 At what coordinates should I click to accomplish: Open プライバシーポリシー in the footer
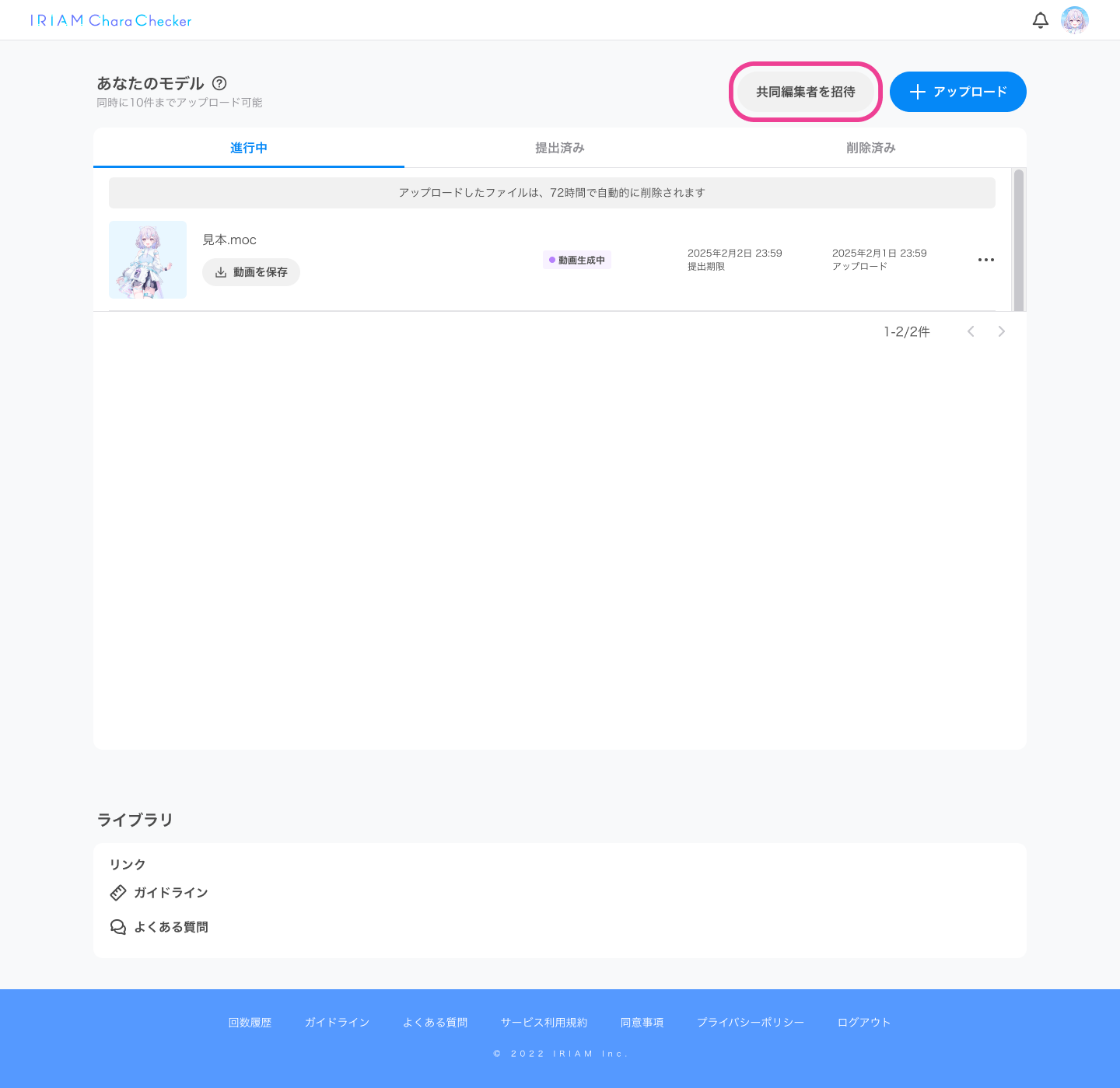751,1023
